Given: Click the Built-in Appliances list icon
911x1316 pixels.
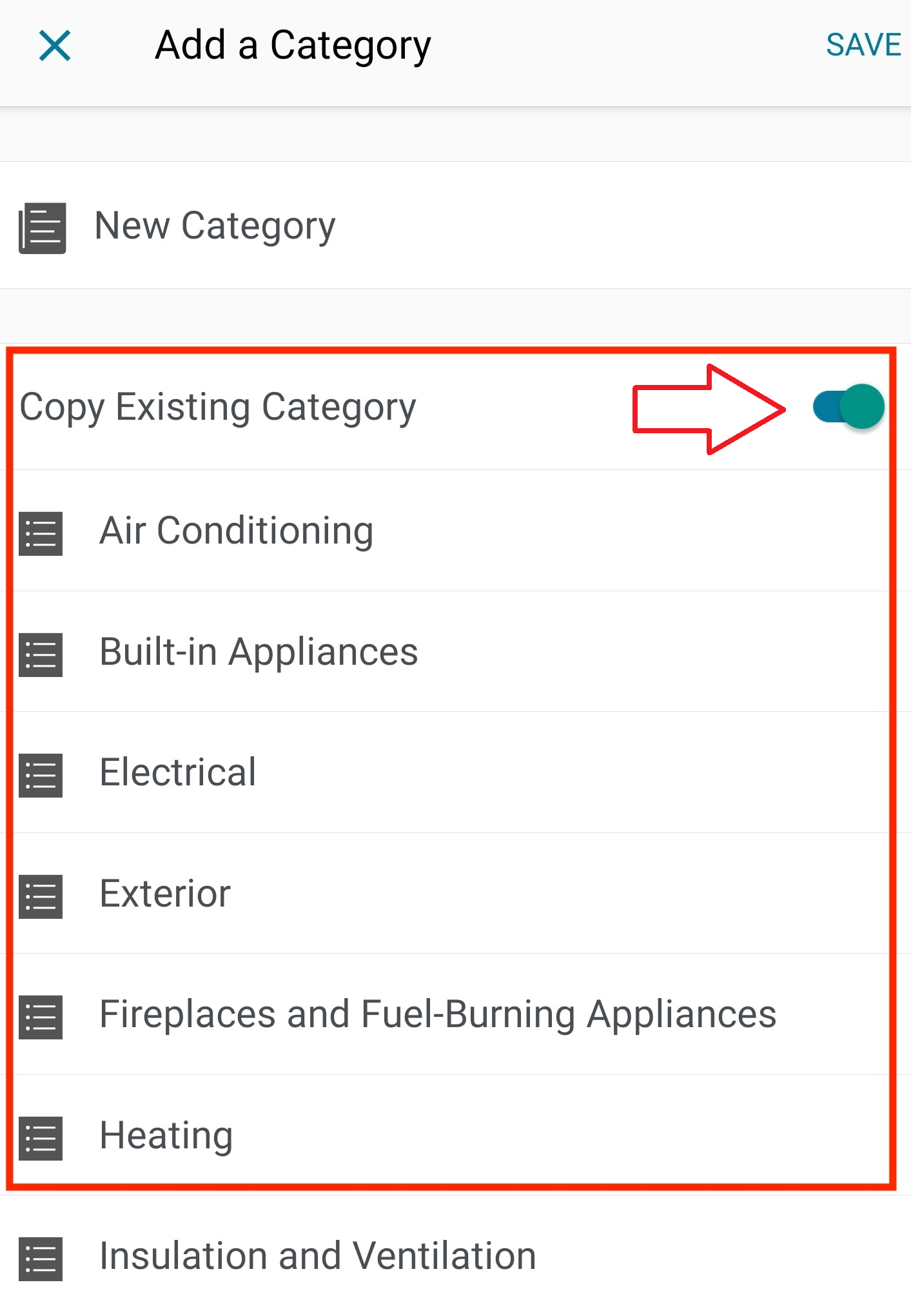Looking at the screenshot, I should pyautogui.click(x=41, y=654).
